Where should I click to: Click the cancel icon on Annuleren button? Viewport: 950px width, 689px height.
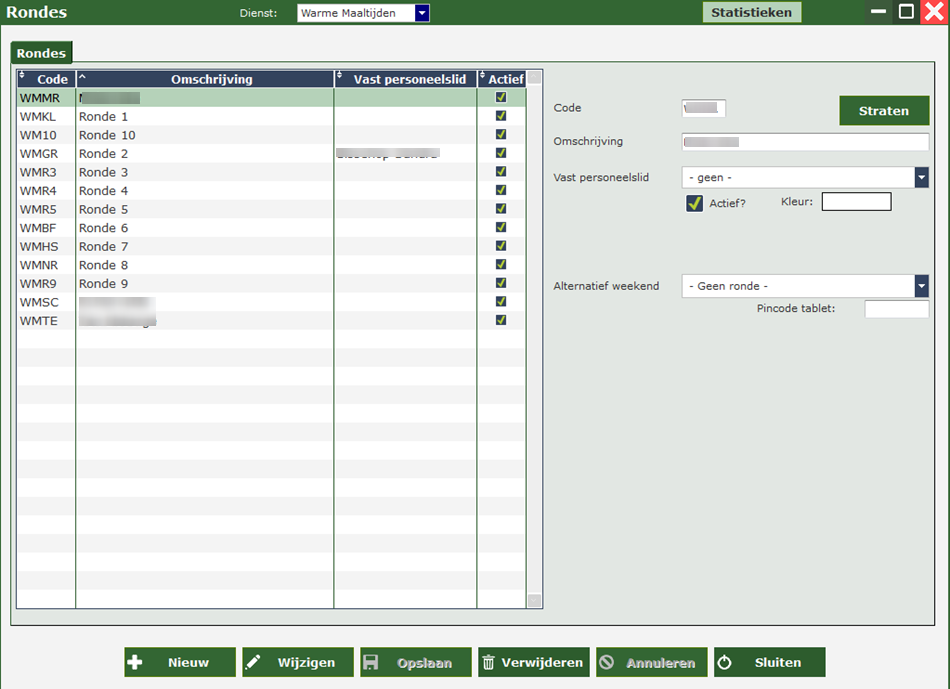pyautogui.click(x=607, y=663)
